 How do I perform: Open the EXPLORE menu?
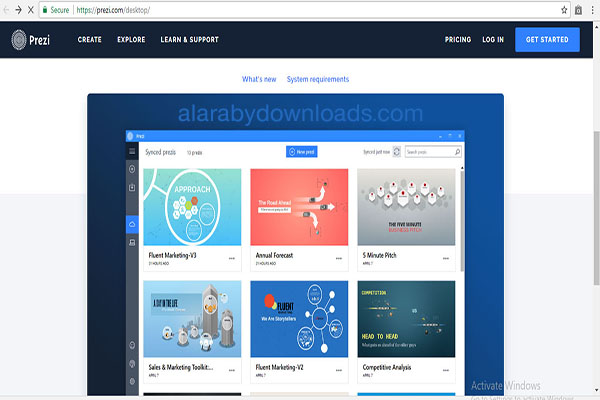[131, 40]
